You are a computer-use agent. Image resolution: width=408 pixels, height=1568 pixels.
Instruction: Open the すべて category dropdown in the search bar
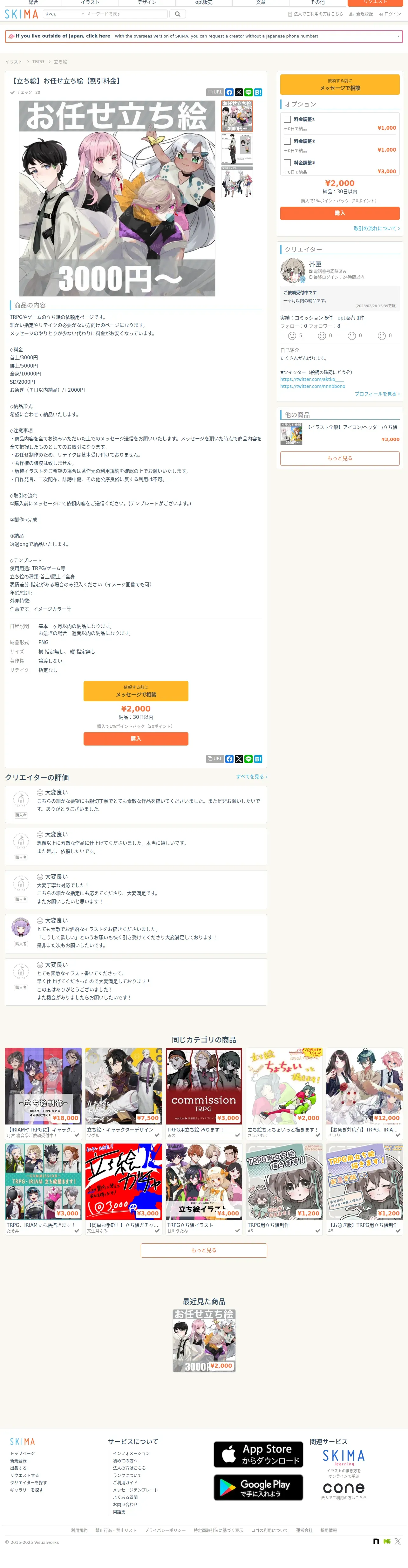click(x=64, y=14)
